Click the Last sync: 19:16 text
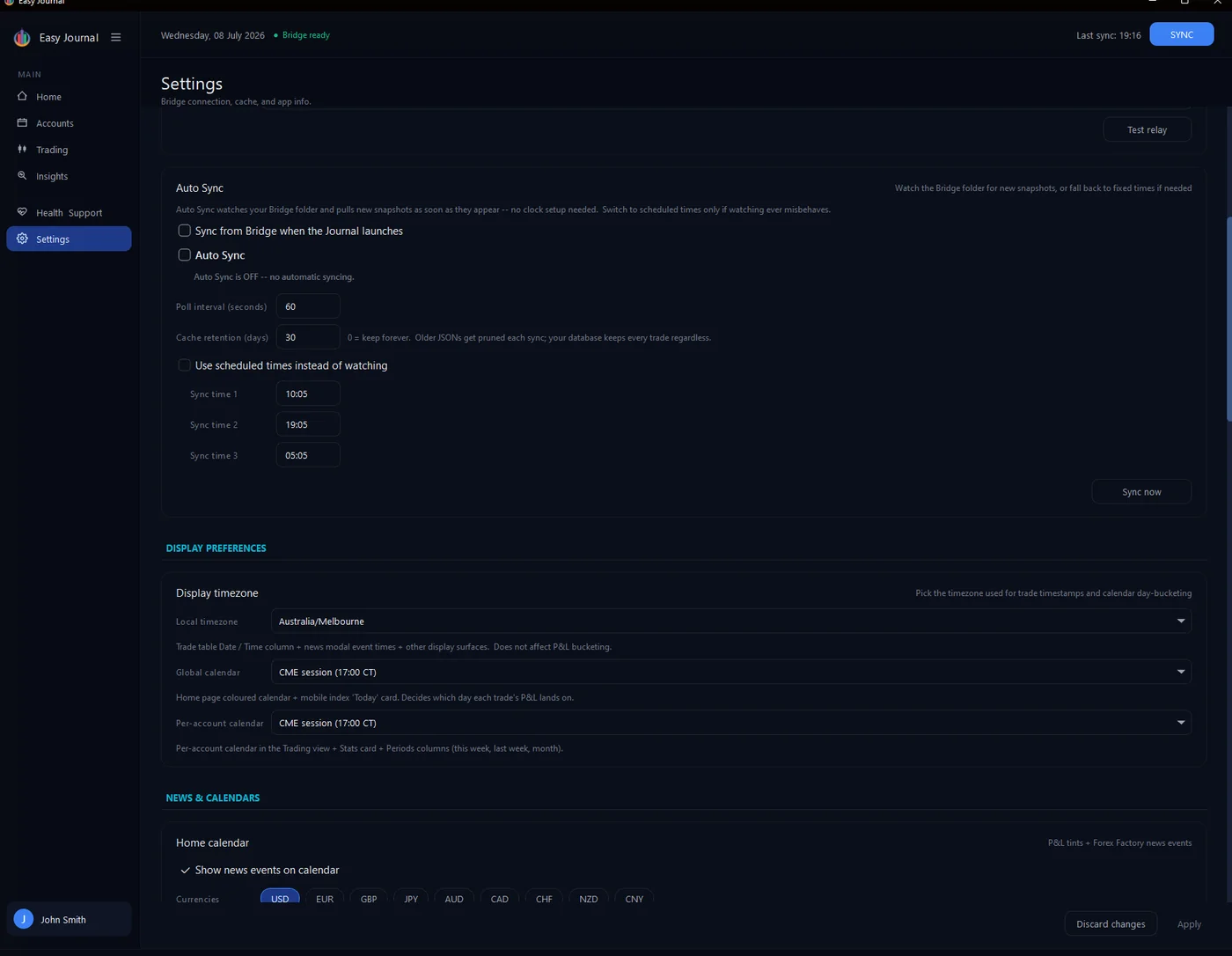Image resolution: width=1232 pixels, height=956 pixels. [x=1109, y=35]
